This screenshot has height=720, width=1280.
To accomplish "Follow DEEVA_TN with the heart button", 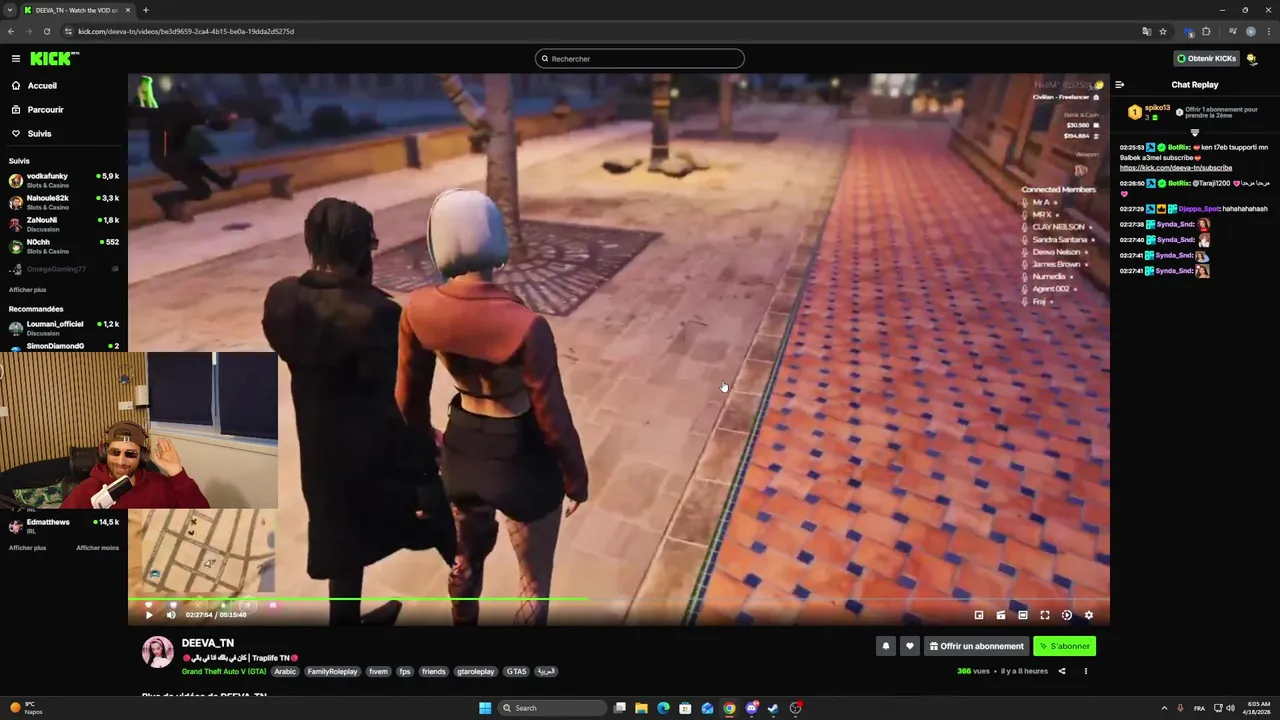I will [x=909, y=646].
